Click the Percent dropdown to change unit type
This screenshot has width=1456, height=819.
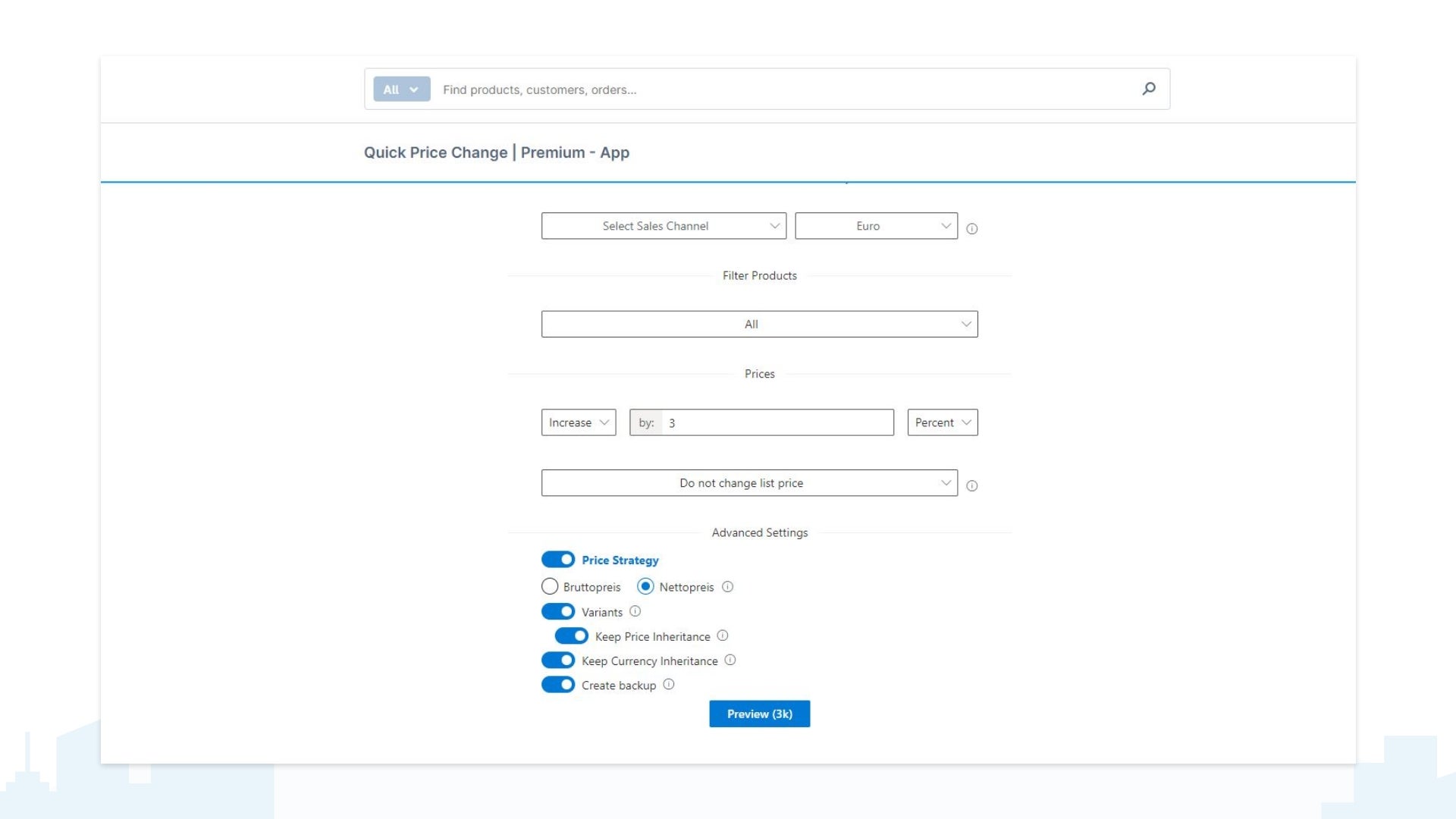click(x=942, y=422)
